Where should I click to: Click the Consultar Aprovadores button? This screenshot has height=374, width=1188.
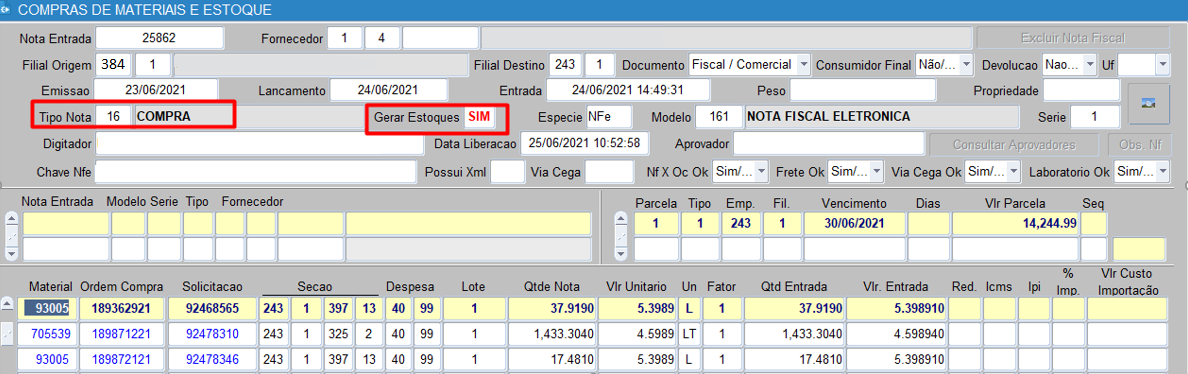click(1014, 144)
